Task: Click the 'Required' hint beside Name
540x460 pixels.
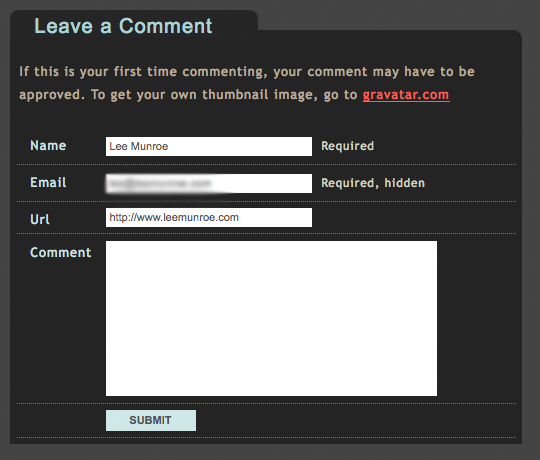Action: click(x=347, y=146)
